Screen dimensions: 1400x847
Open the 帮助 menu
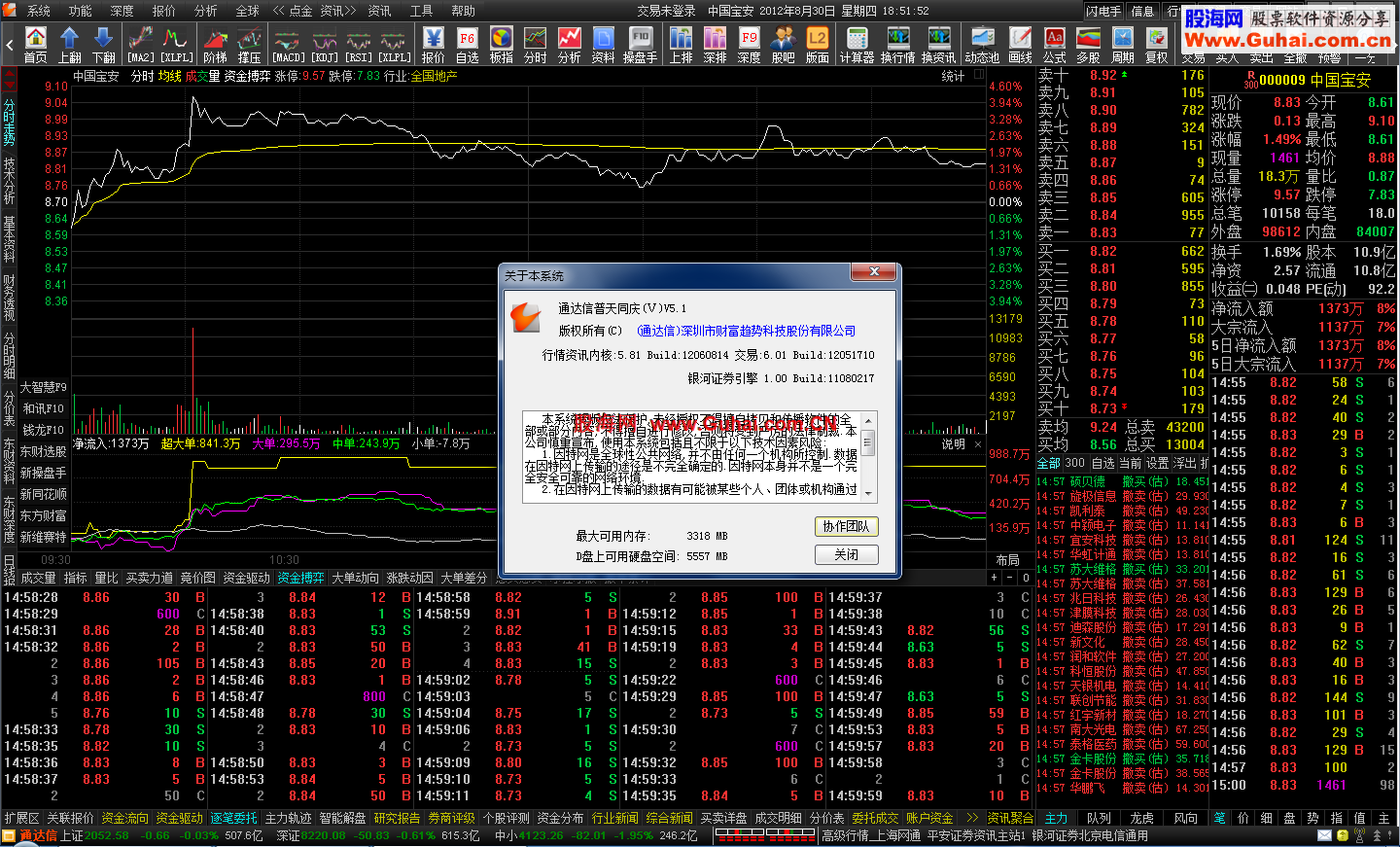tap(463, 11)
